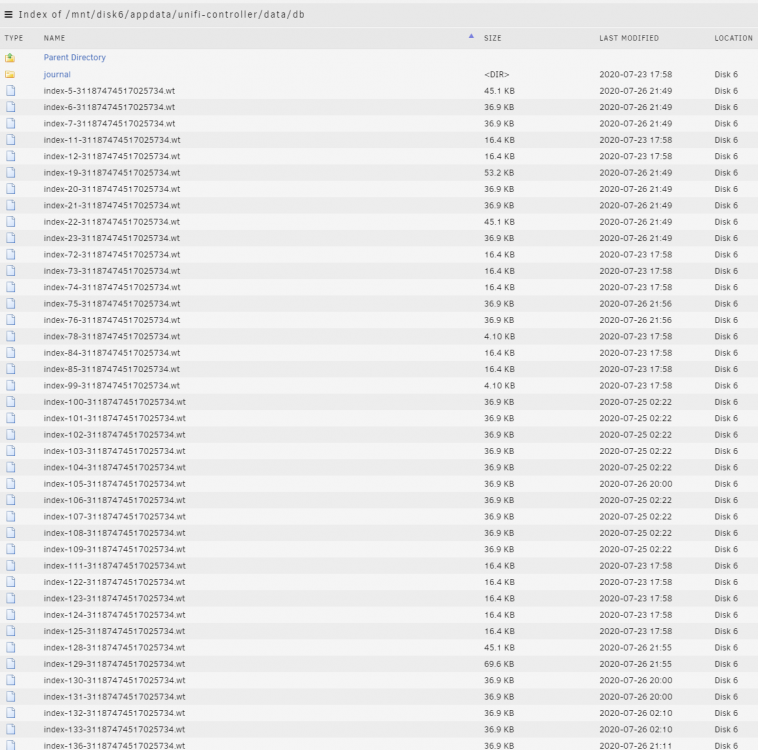Click file icon for index-122 row
758x750 pixels.
point(11,582)
